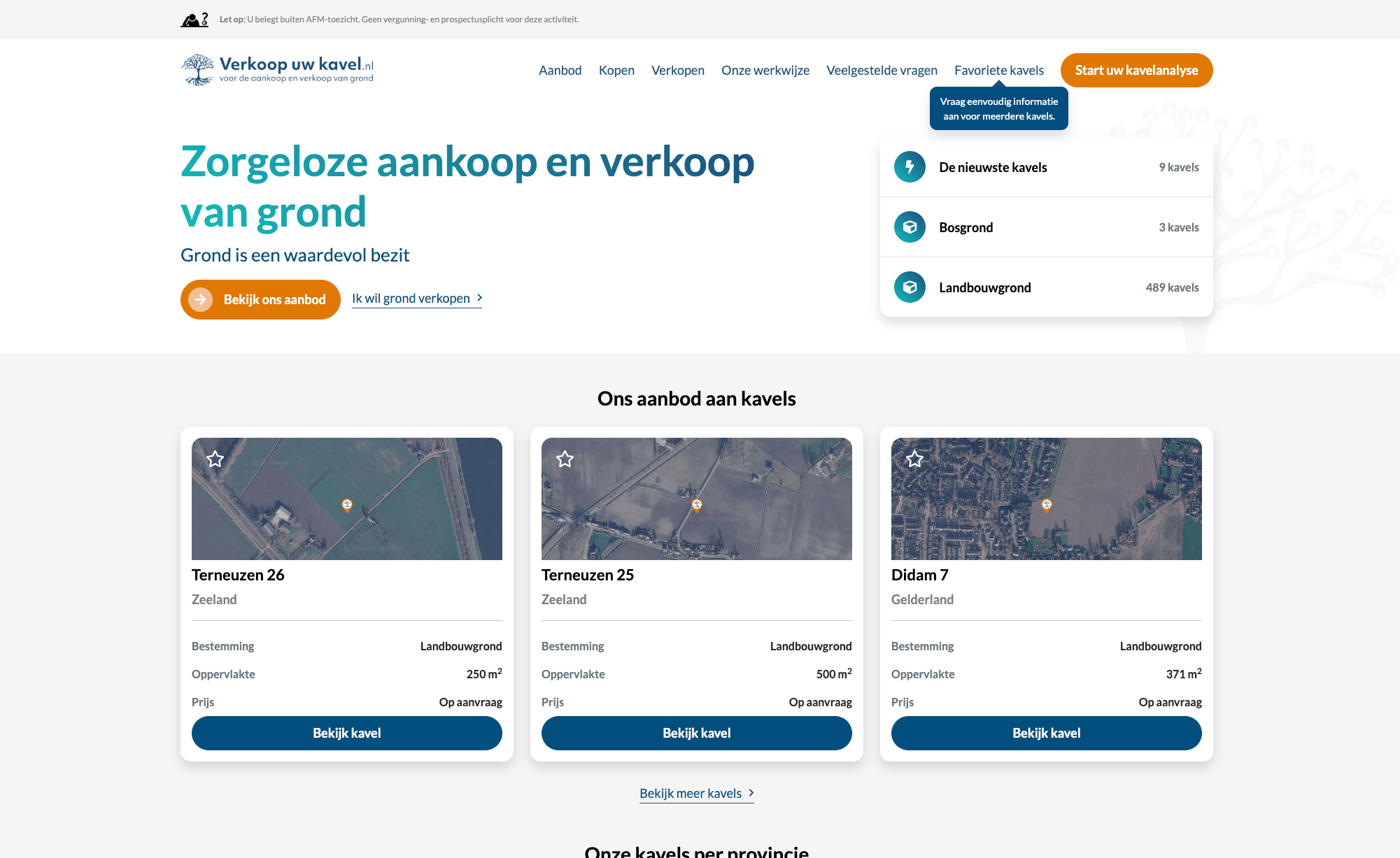Viewport: 1400px width, 858px height.
Task: Open Onze werkwijze in navigation
Action: pyautogui.click(x=765, y=70)
